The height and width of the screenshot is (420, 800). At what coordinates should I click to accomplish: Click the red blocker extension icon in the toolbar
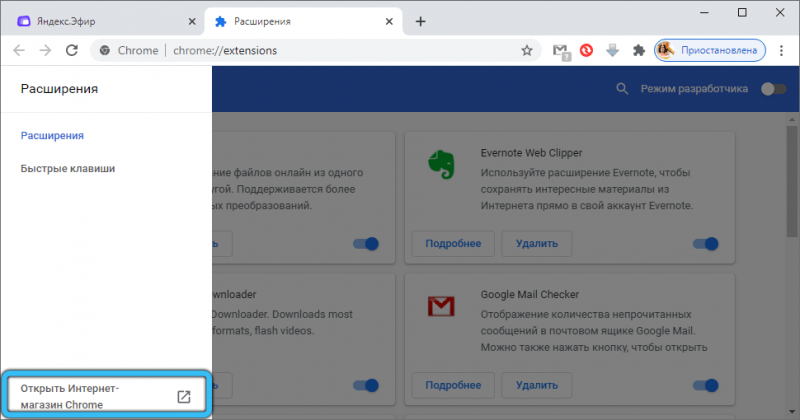click(x=586, y=51)
